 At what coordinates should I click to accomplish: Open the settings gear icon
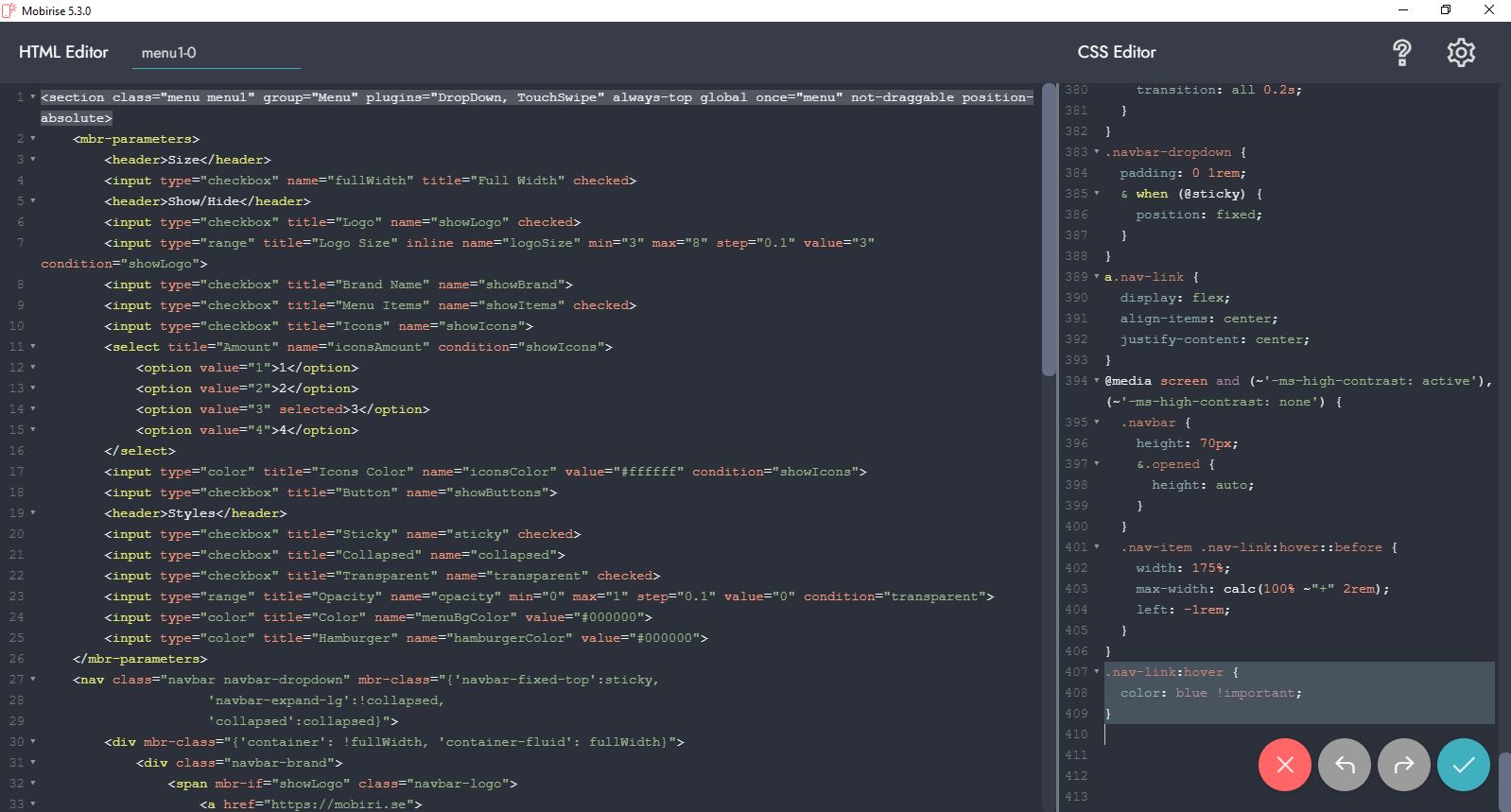[1461, 53]
